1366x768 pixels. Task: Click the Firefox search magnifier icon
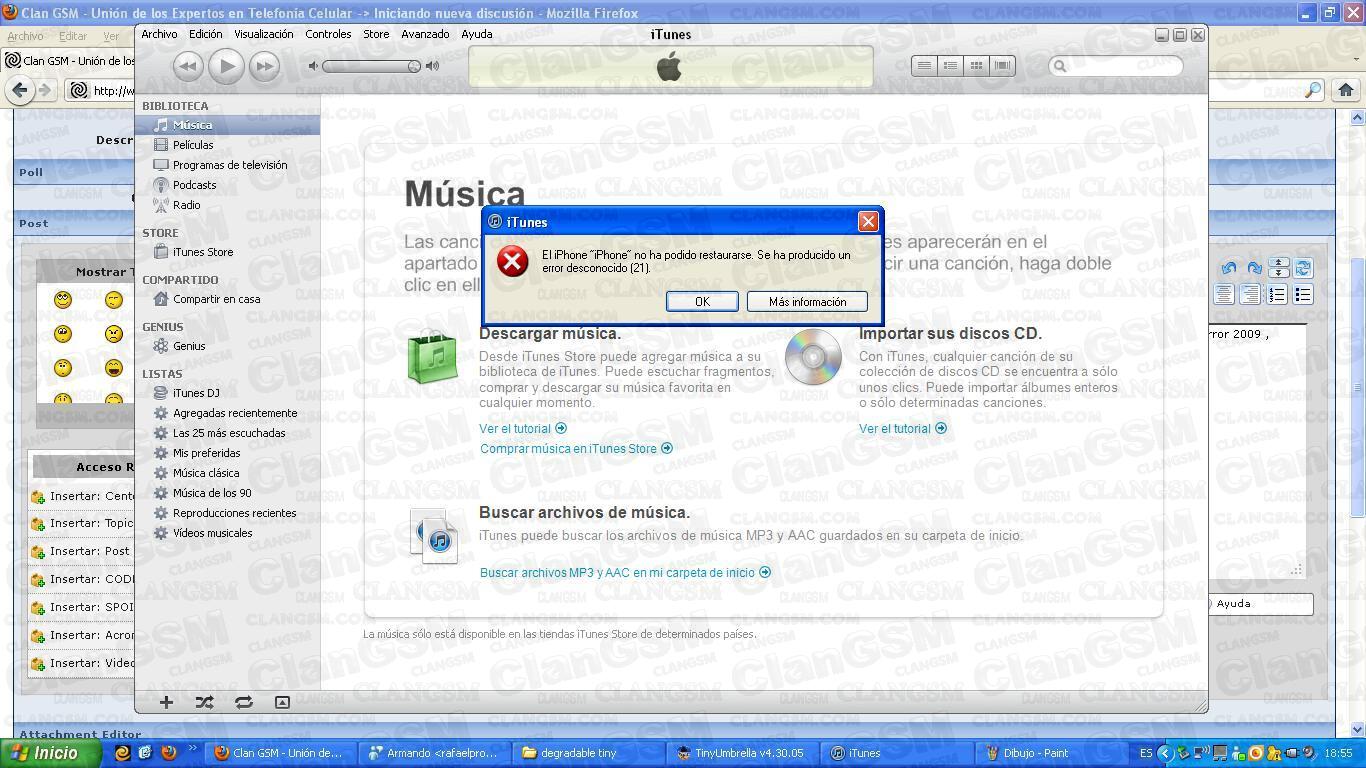tap(1313, 90)
